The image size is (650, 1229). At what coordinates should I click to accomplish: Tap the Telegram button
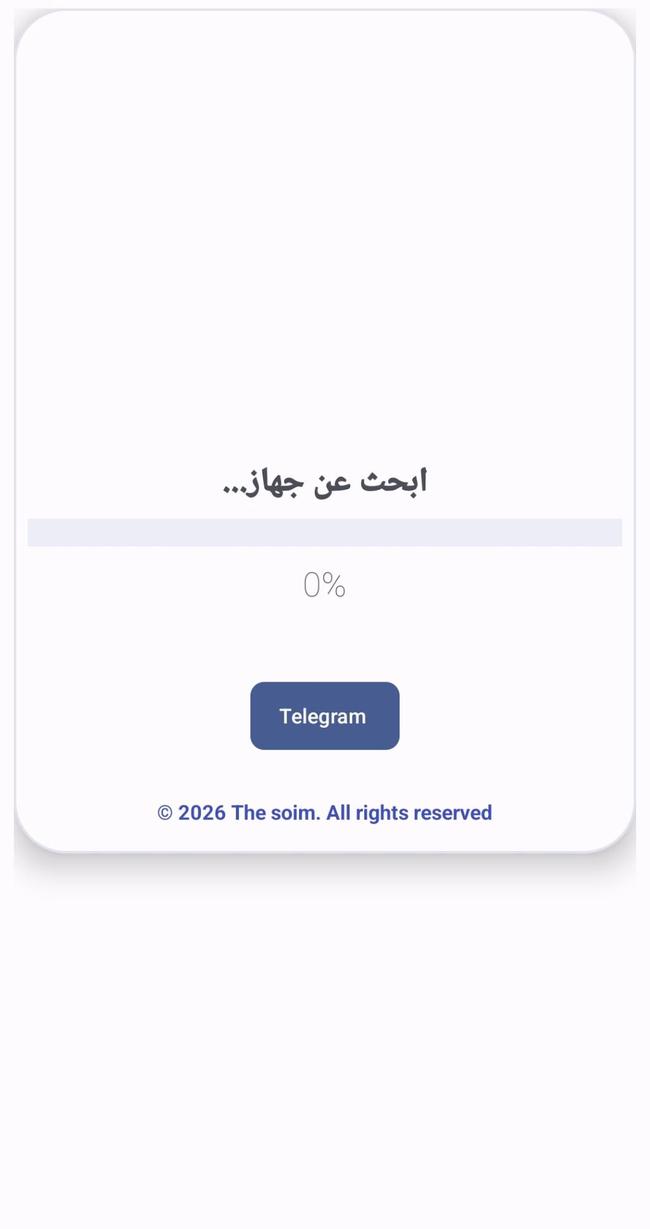pyautogui.click(x=324, y=716)
